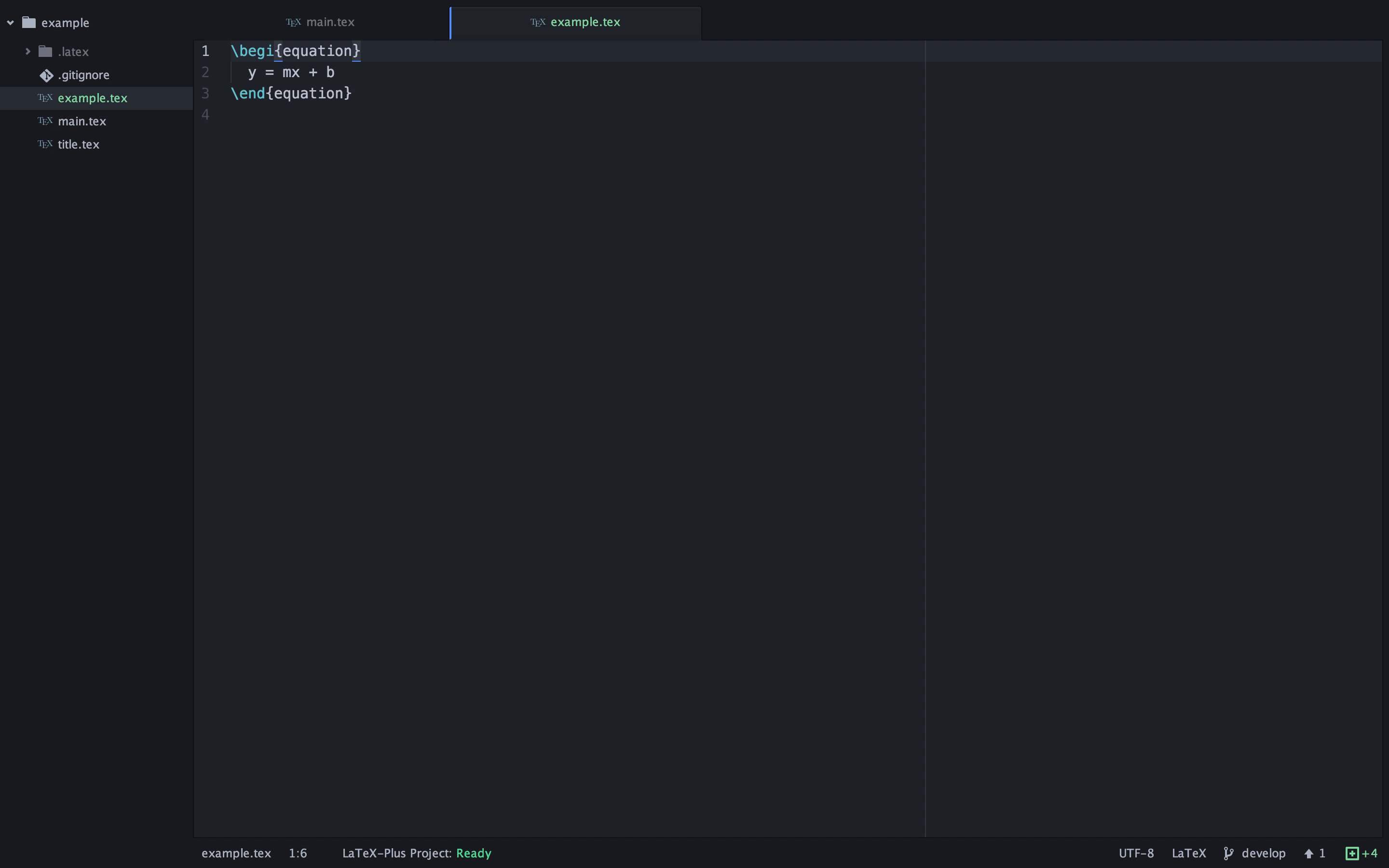Click the git branch icon near develop
Screen dimensions: 1389x868
1228,853
